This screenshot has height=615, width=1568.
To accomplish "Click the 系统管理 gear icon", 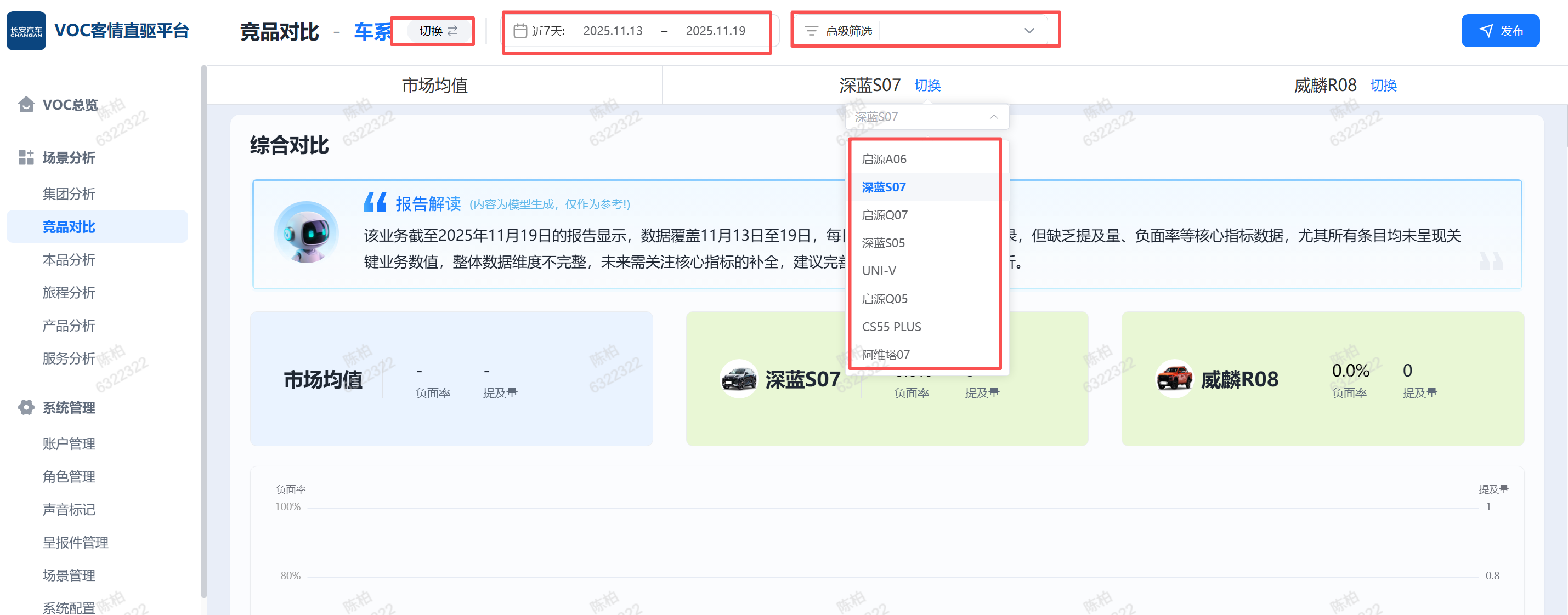I will tap(26, 407).
